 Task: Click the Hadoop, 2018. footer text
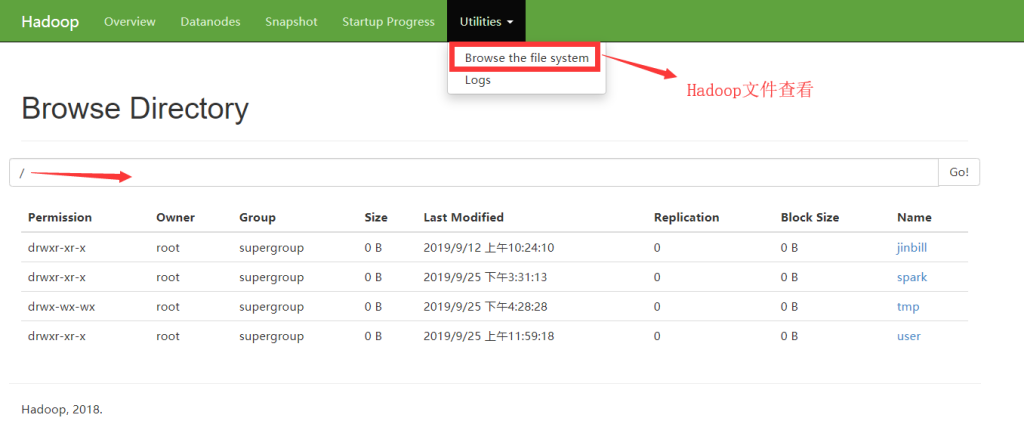(61, 410)
